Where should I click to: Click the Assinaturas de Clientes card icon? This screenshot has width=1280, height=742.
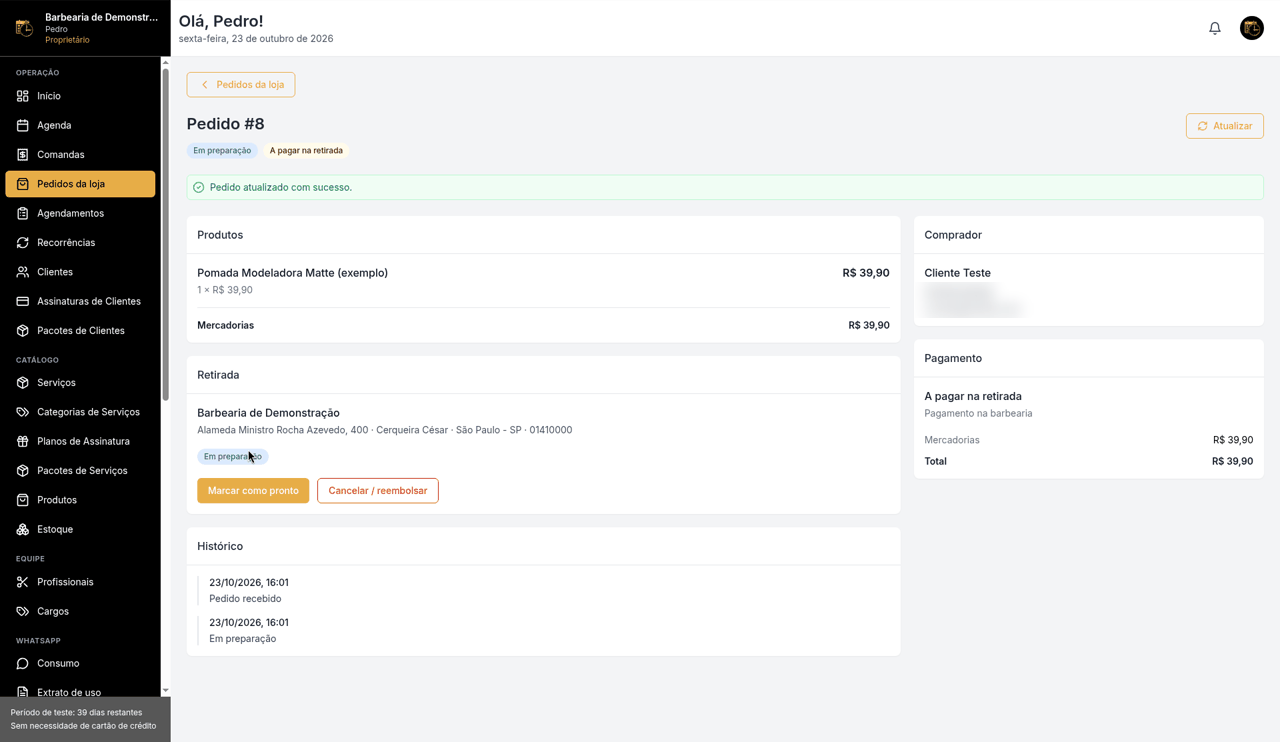point(23,301)
